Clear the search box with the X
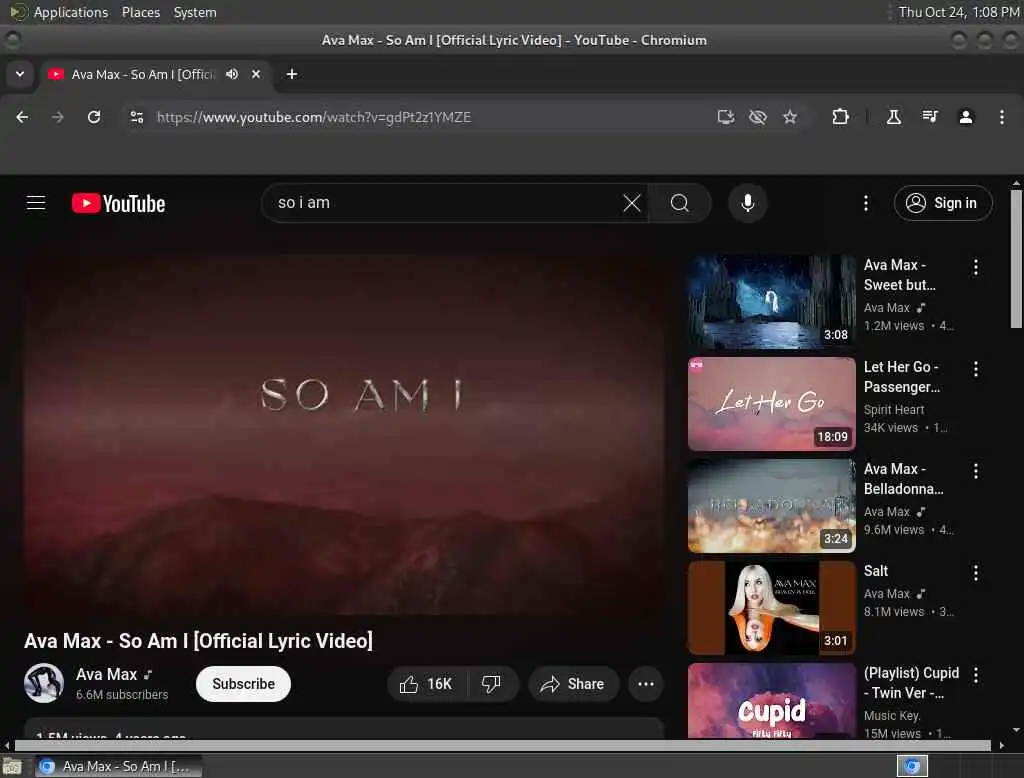Screen dimensions: 1024x778 632,203
